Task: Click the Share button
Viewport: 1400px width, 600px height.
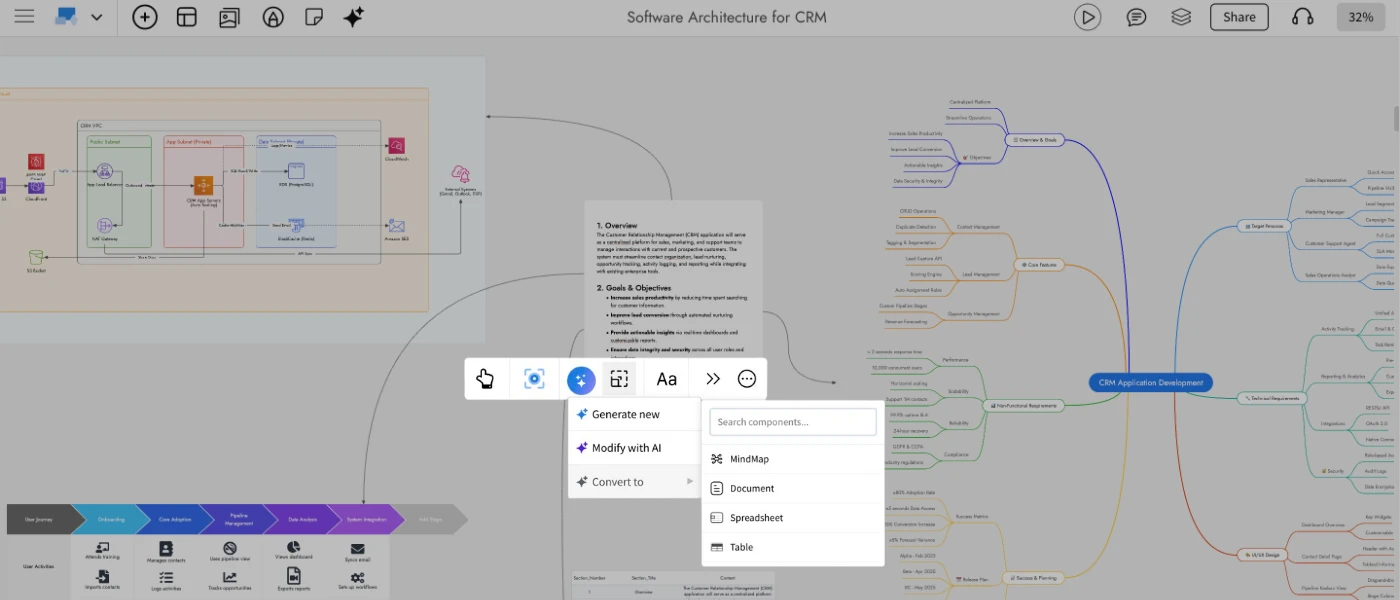Action: 1238,17
